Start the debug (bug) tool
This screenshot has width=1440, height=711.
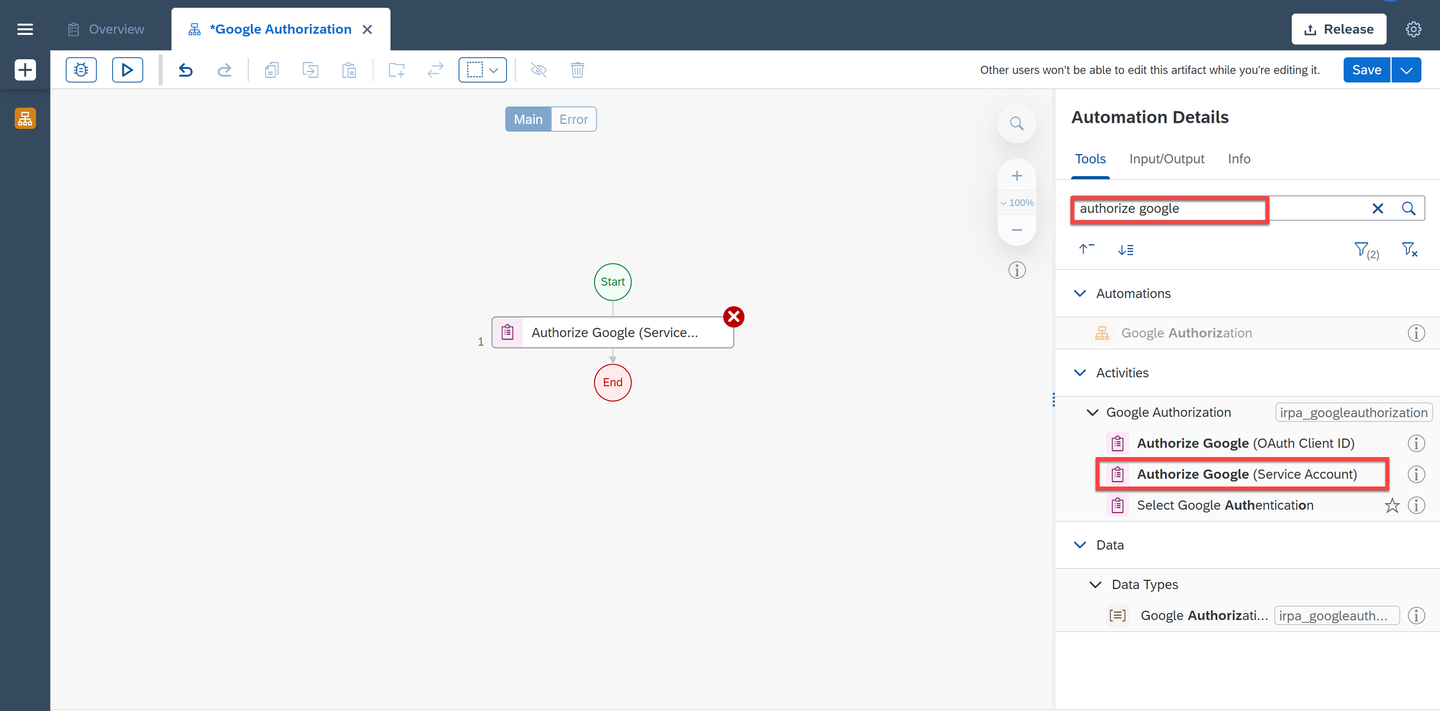tap(81, 70)
